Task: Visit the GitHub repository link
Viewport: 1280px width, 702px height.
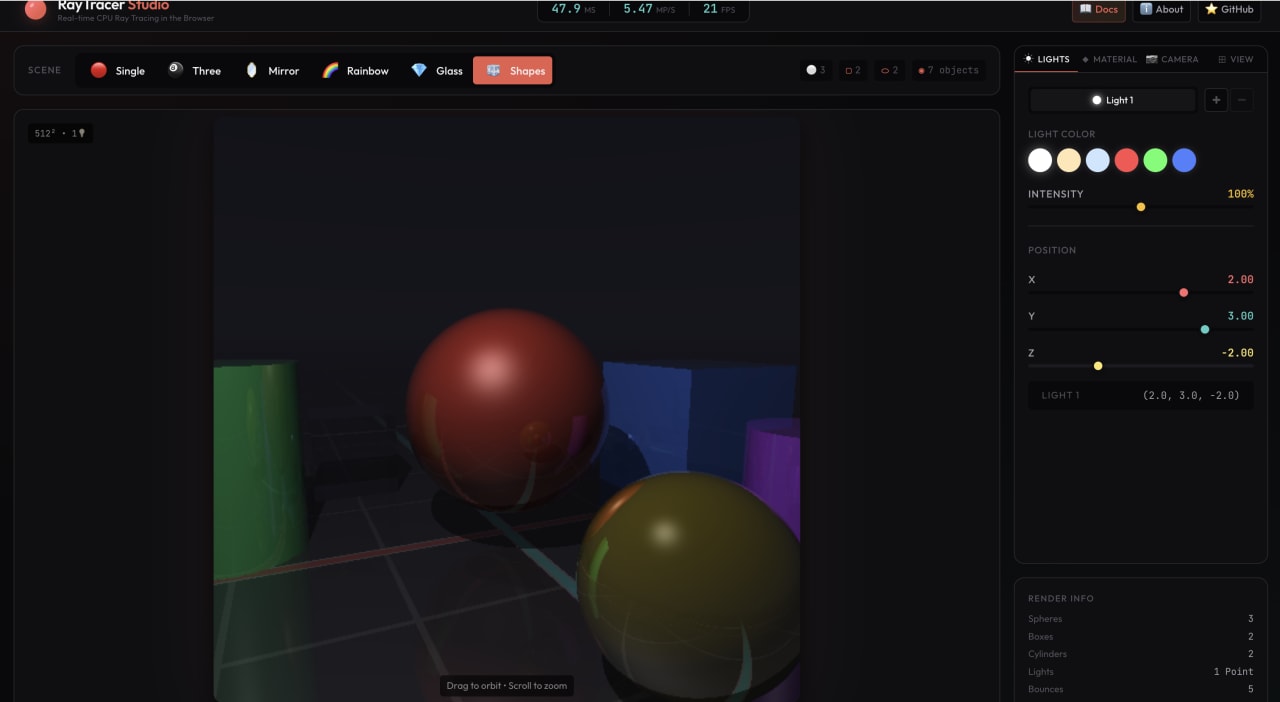Action: [1229, 10]
